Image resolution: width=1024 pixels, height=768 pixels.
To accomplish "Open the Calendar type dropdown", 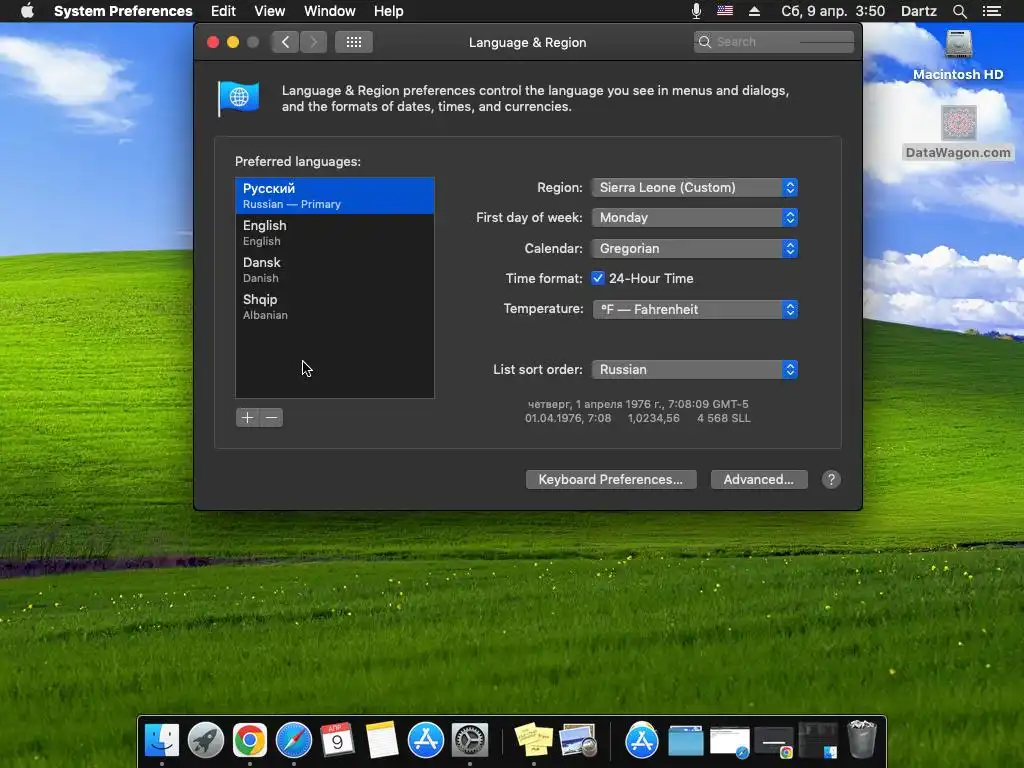I will [x=695, y=248].
